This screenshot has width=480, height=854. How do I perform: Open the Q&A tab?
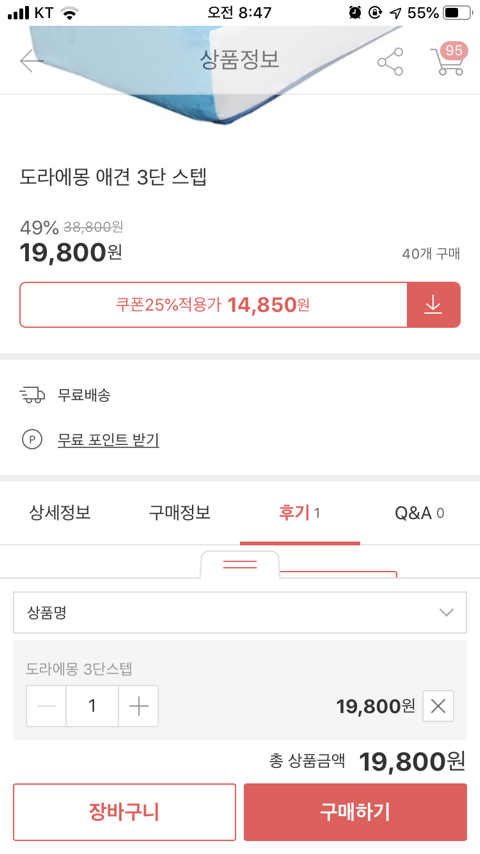point(420,513)
